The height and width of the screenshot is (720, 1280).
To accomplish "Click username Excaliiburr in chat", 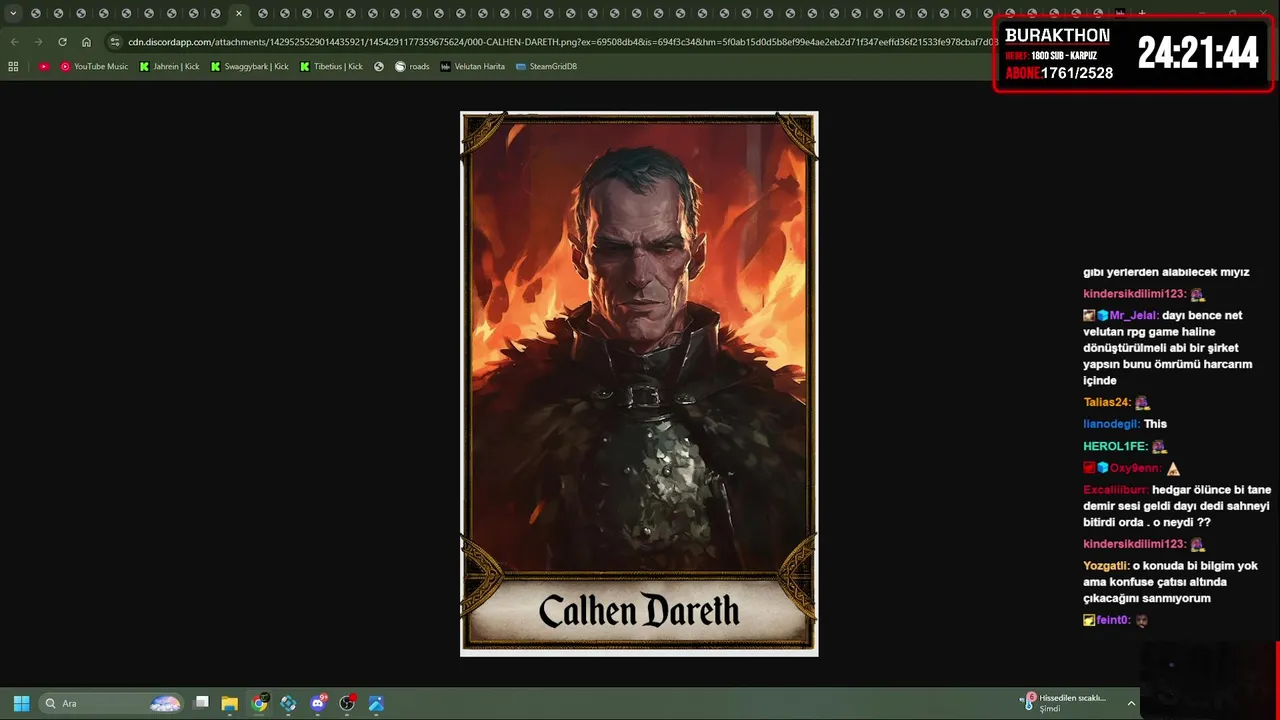I will tap(1115, 490).
